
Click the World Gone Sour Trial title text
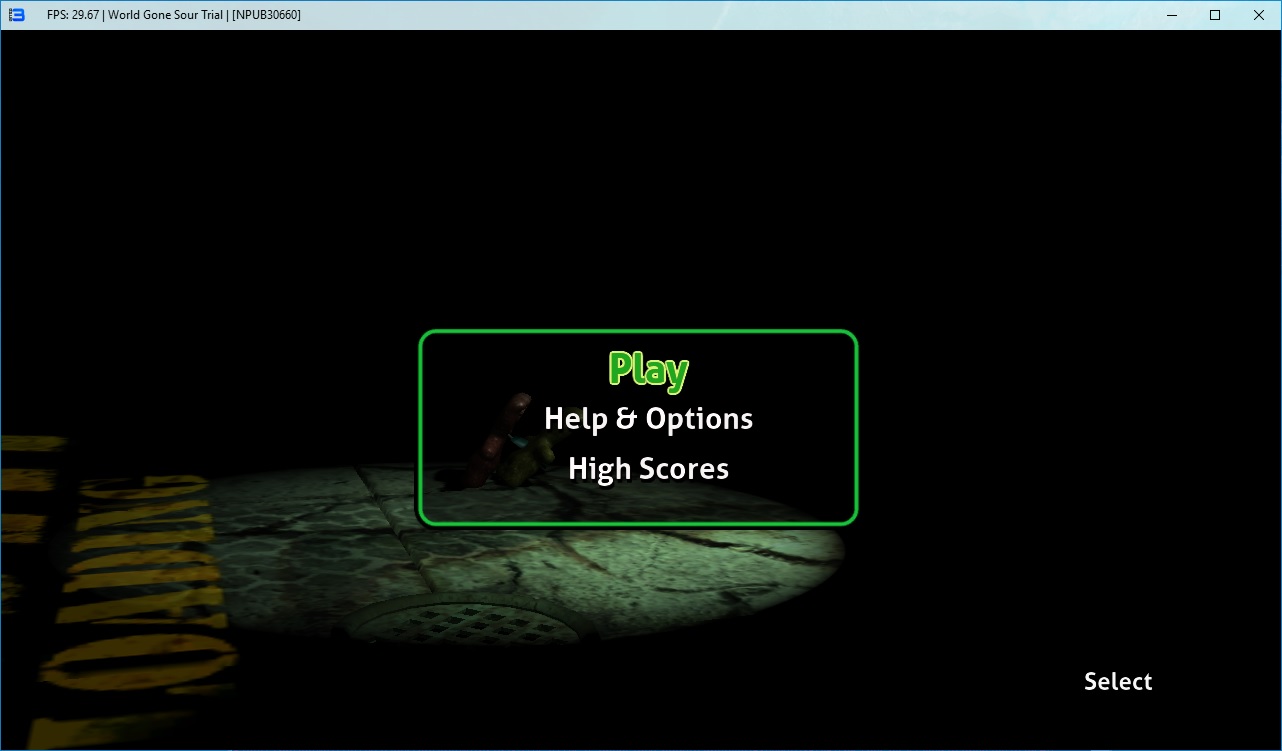(165, 15)
